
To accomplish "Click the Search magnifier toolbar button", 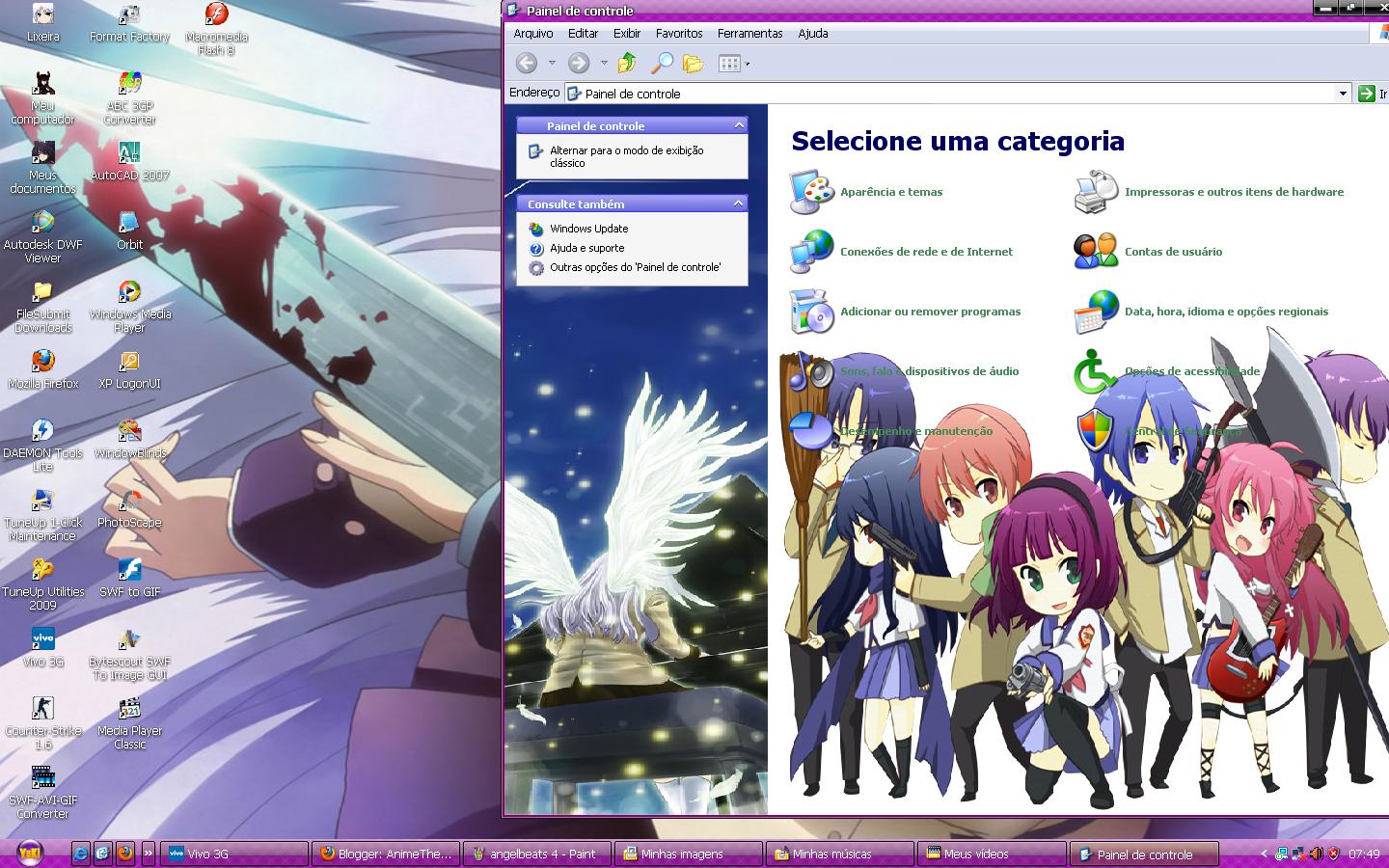I will pos(662,64).
